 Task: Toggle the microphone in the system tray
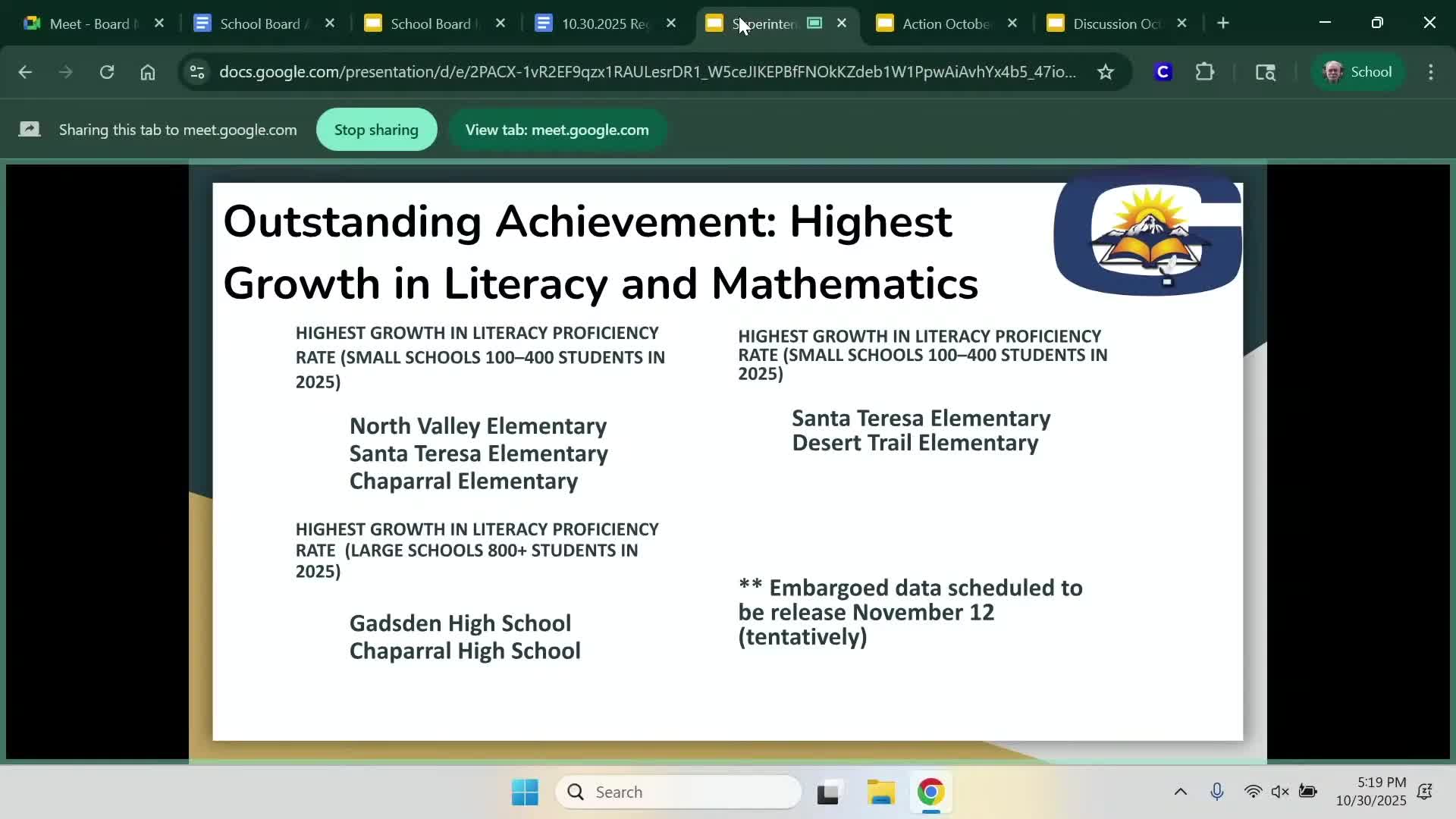click(x=1217, y=792)
